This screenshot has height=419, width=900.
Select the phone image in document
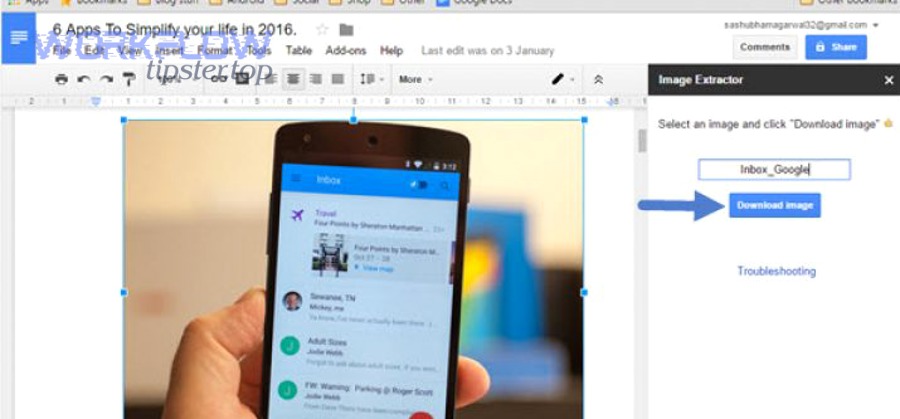point(354,269)
